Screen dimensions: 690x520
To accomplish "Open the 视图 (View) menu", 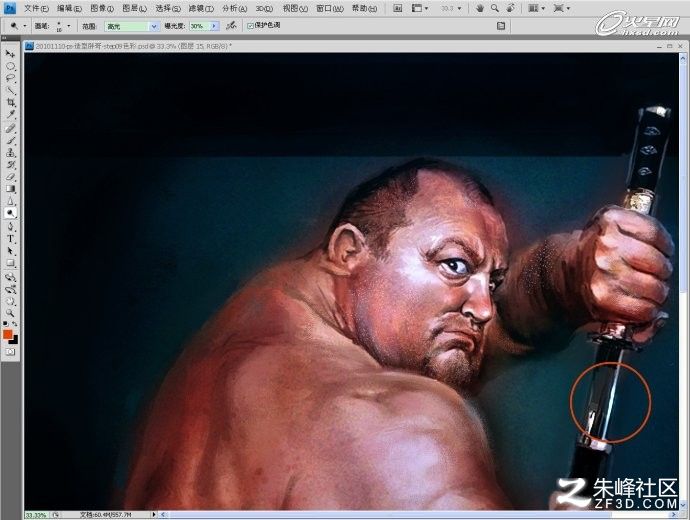I will click(x=295, y=8).
